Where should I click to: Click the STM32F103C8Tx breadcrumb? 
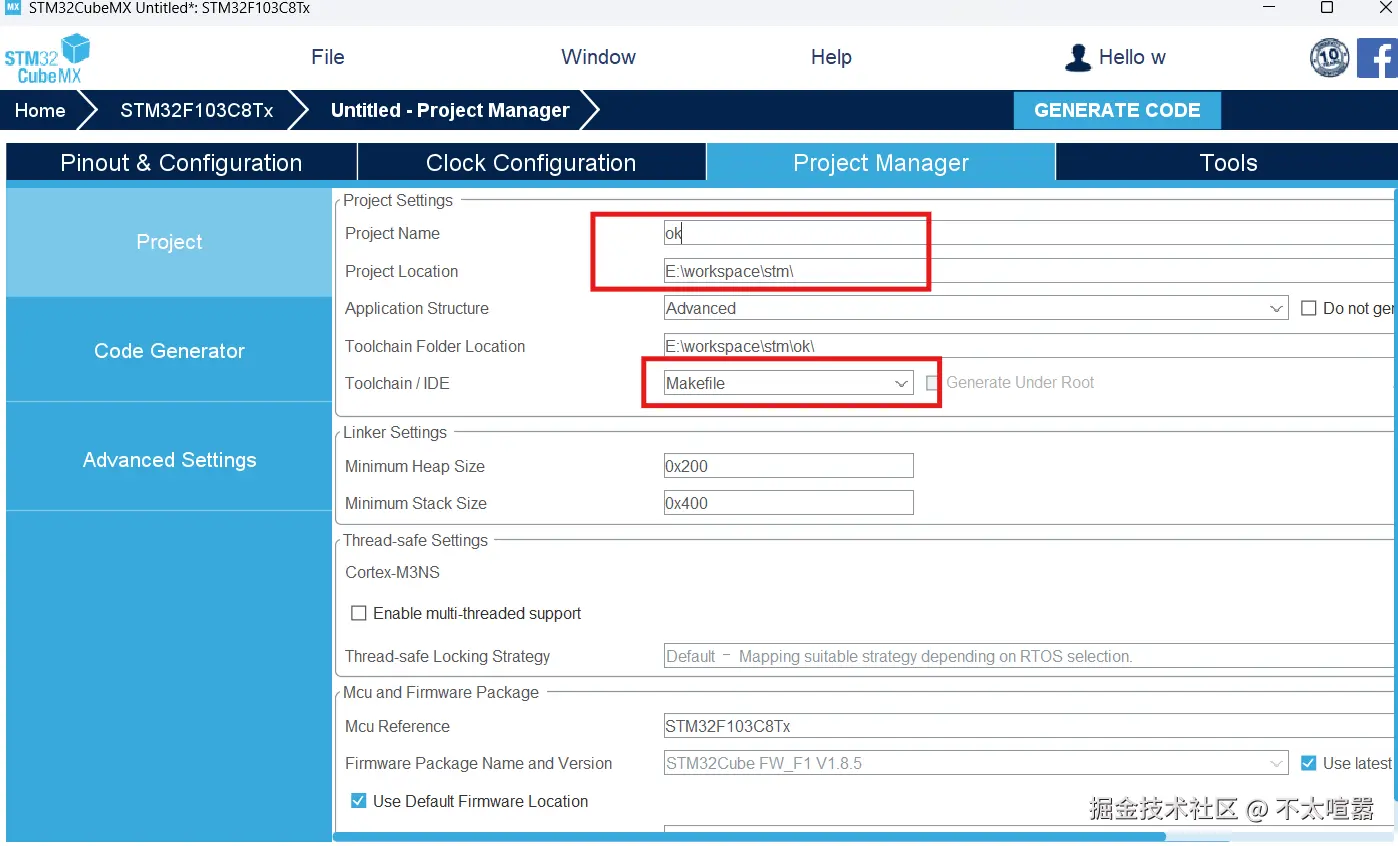(x=197, y=110)
